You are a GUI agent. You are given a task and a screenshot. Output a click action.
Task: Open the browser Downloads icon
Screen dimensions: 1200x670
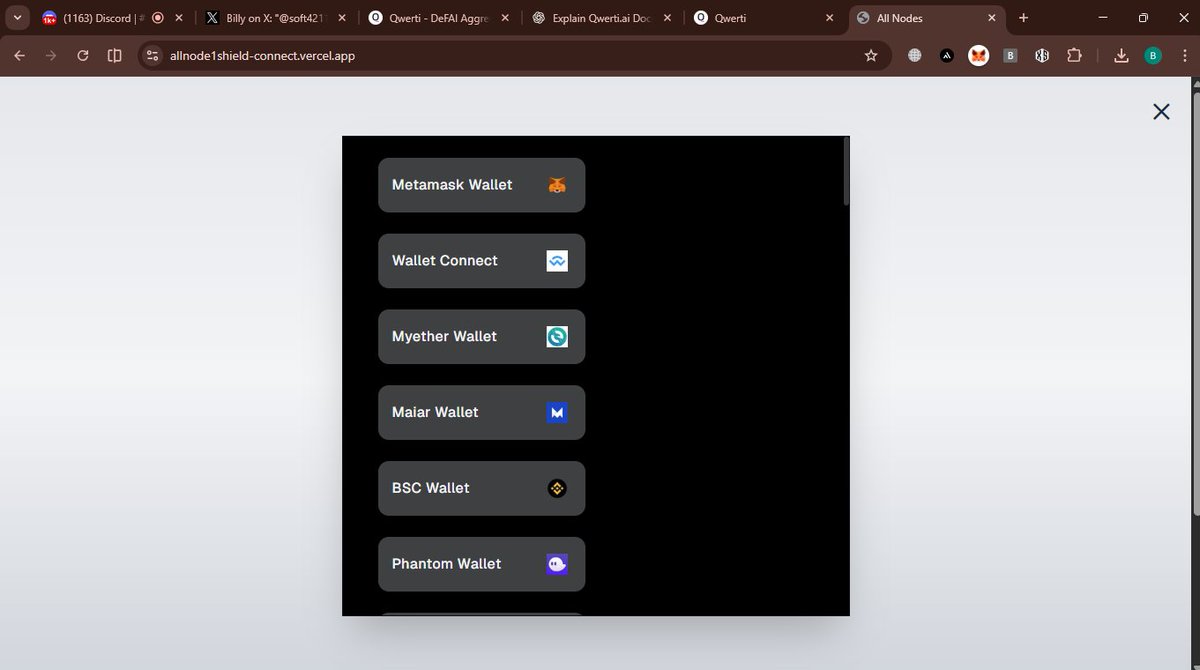coord(1121,56)
